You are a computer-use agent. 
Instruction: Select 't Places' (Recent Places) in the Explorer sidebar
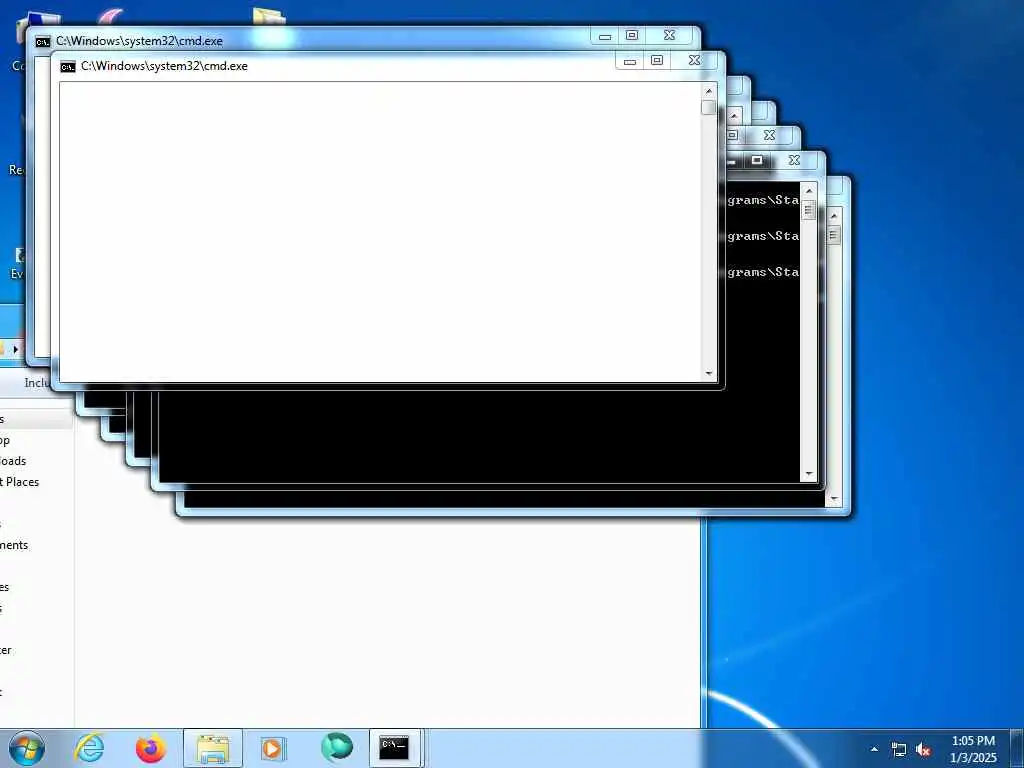(x=20, y=482)
